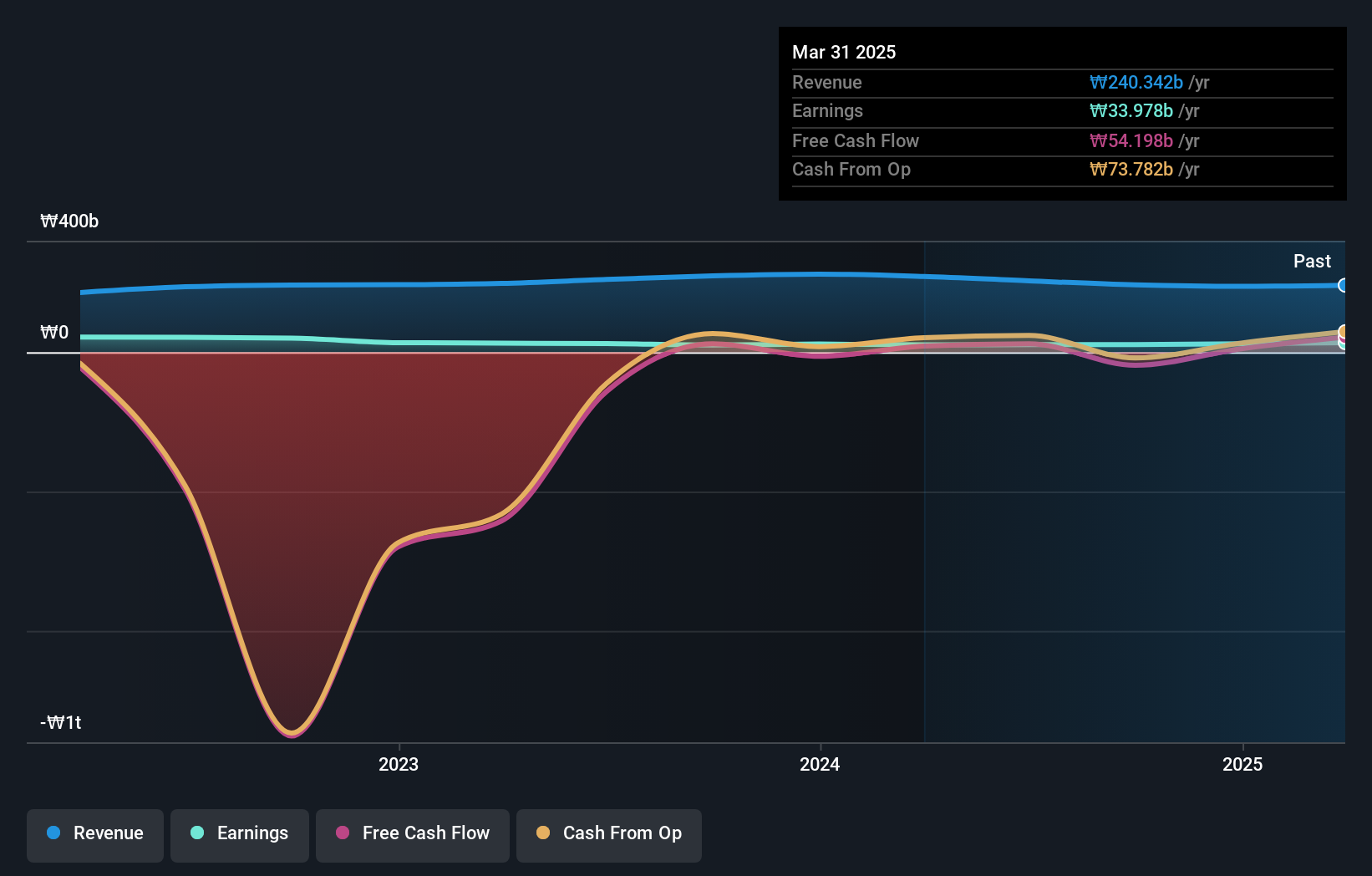This screenshot has width=1372, height=876.
Task: Click the 2024 x-axis label
Action: click(820, 764)
